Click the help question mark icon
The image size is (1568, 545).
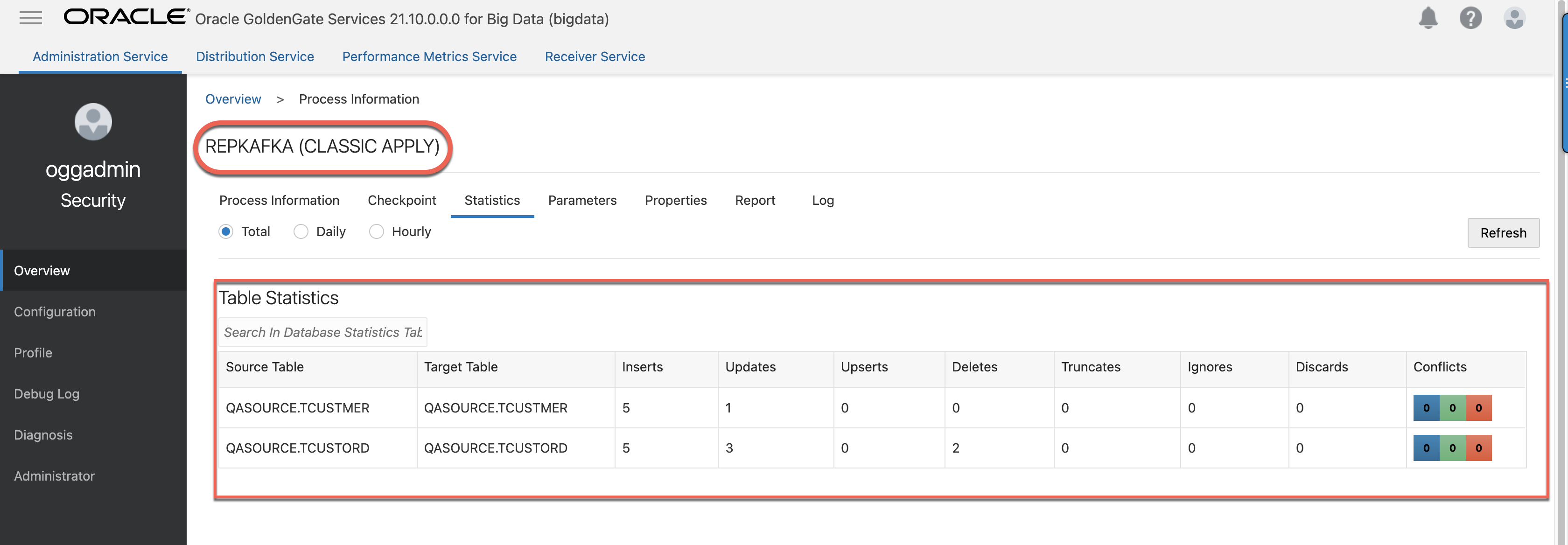1470,18
